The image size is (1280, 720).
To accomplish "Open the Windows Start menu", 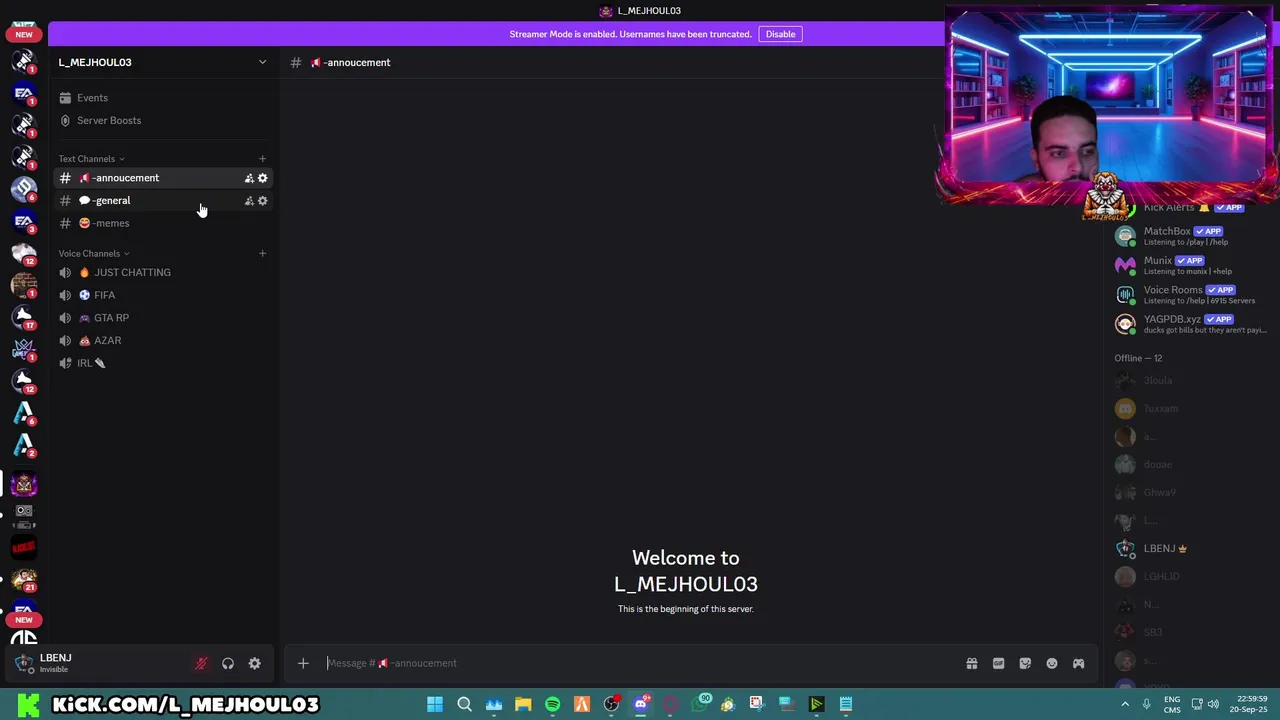I will point(435,704).
